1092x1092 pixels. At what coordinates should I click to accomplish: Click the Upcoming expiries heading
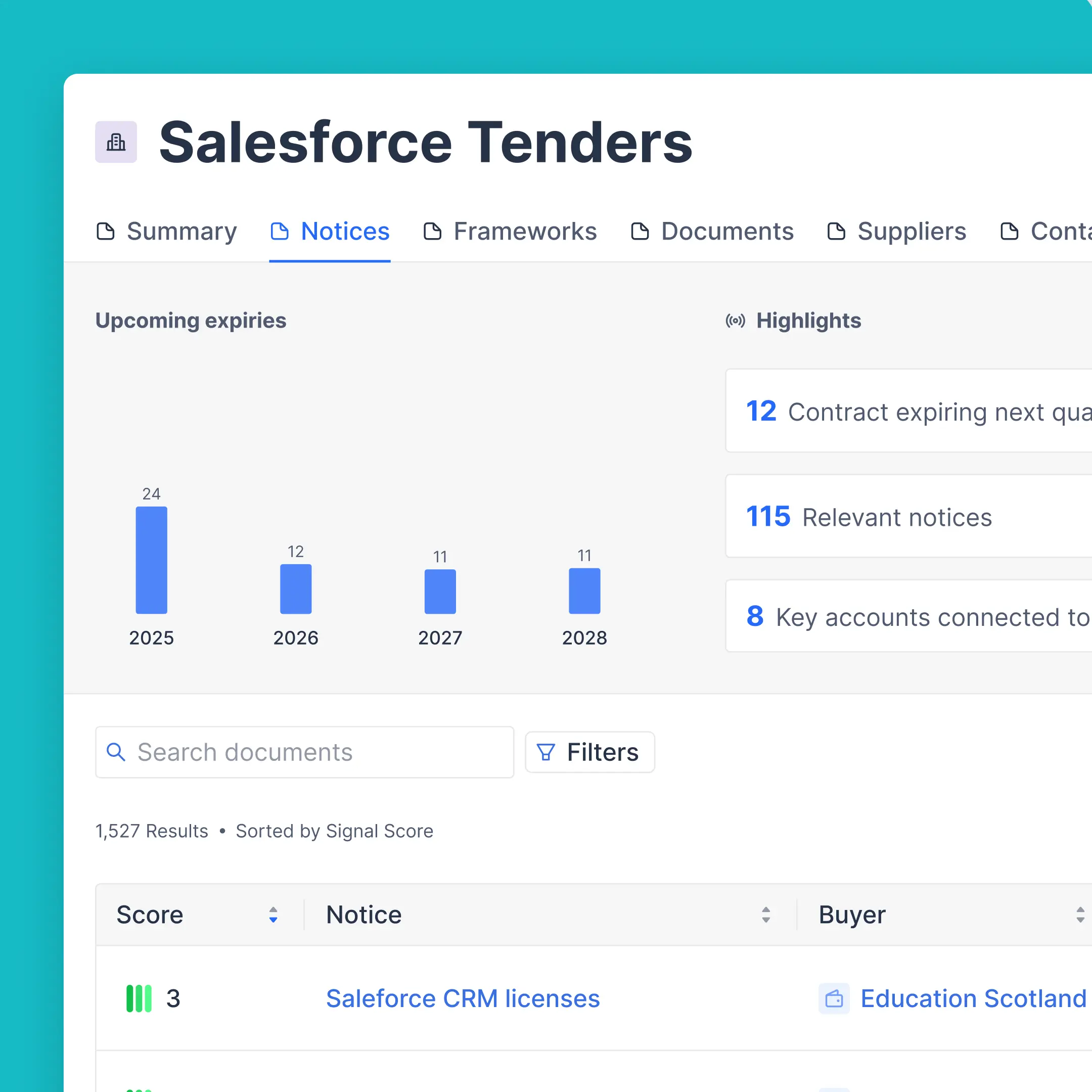(x=191, y=321)
